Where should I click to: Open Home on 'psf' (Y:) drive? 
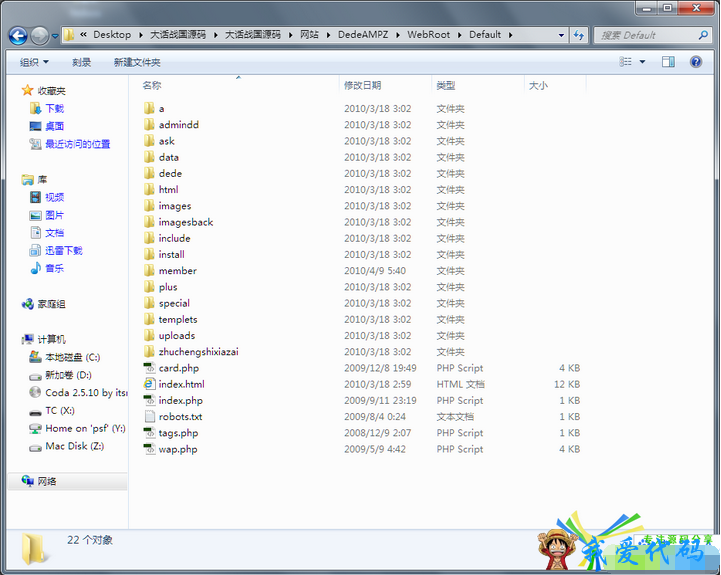85,428
